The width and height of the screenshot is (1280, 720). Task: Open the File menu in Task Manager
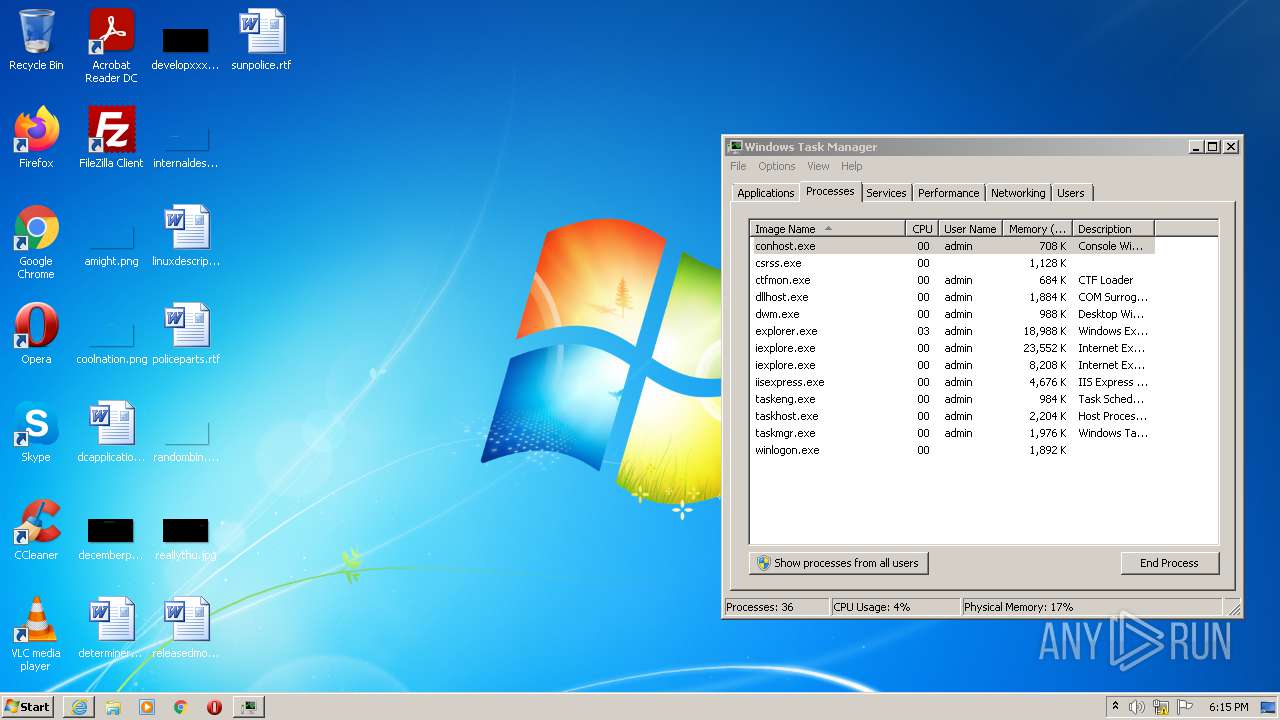pyautogui.click(x=738, y=166)
